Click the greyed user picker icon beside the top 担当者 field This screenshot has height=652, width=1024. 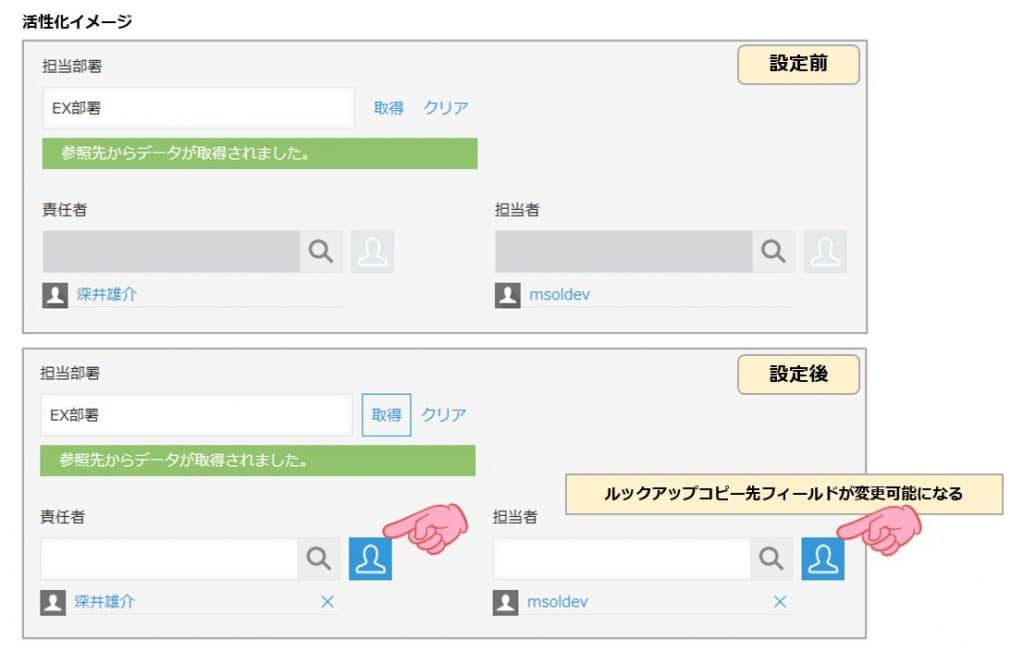tap(825, 252)
